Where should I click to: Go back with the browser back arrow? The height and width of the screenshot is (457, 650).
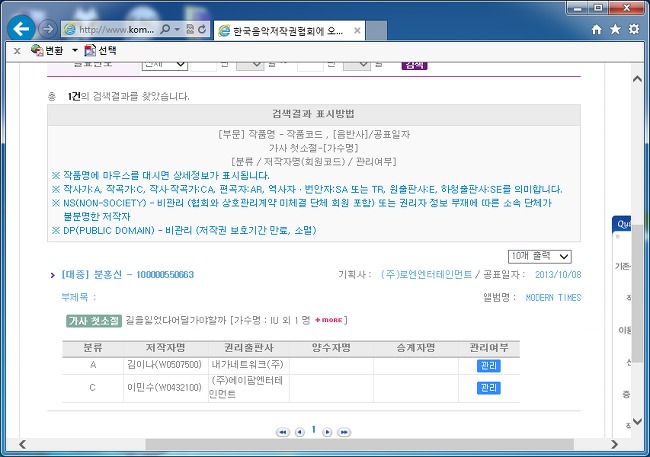coord(21,29)
